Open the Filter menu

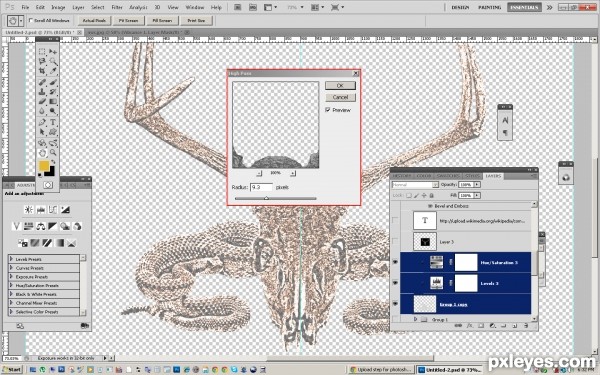point(117,7)
